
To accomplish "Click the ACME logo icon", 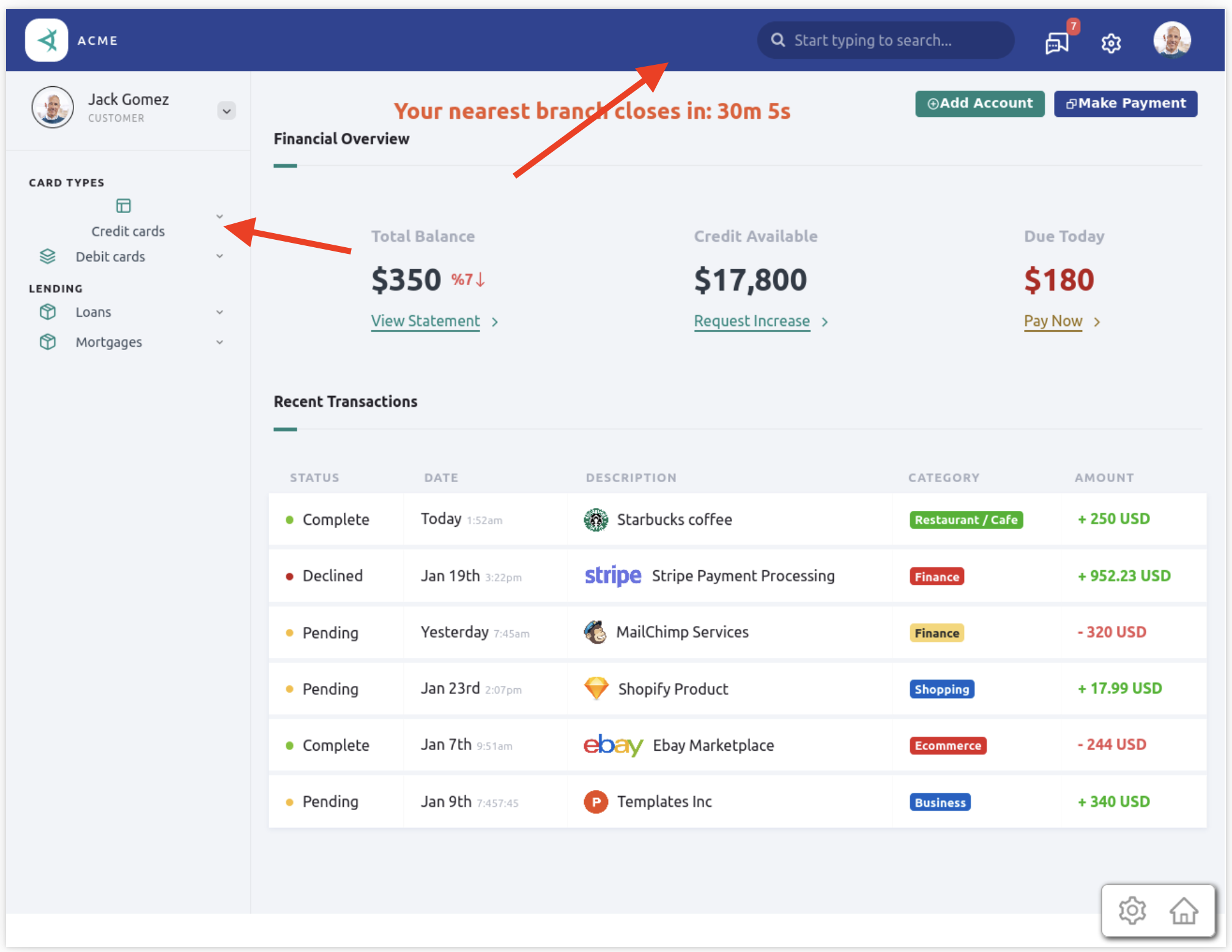I will [x=46, y=40].
